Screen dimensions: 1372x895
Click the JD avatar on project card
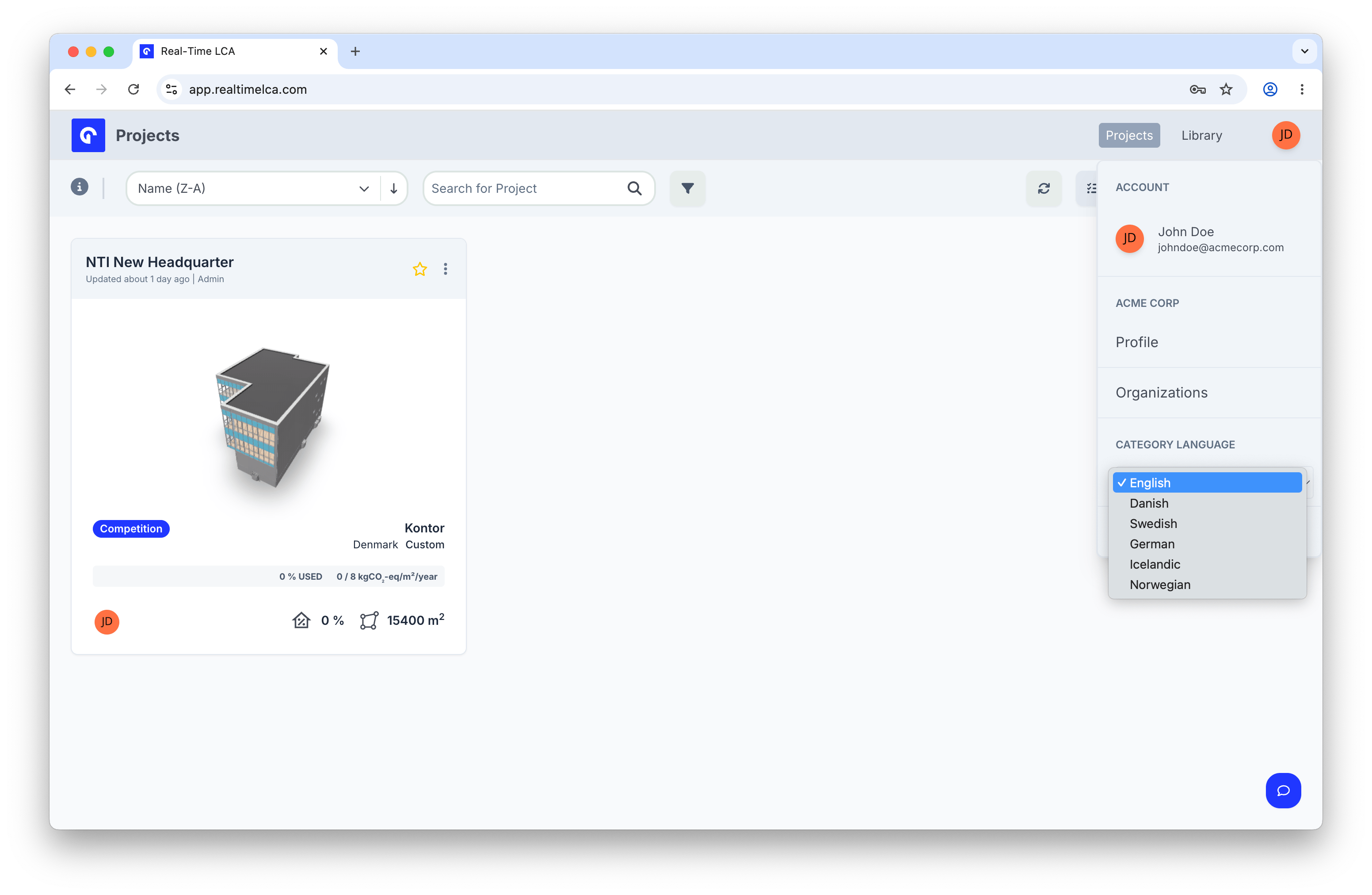pyautogui.click(x=107, y=622)
